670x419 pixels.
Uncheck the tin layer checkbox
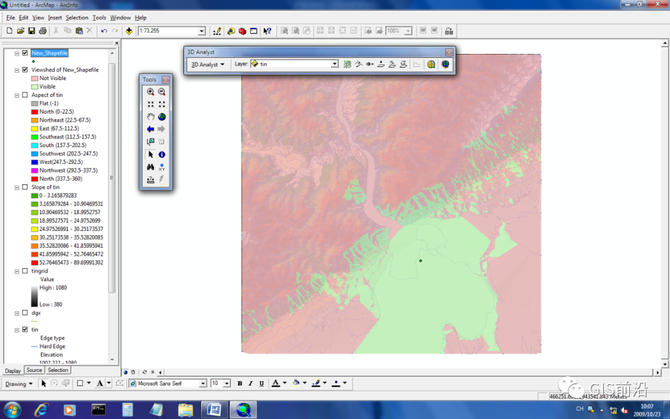[25, 329]
